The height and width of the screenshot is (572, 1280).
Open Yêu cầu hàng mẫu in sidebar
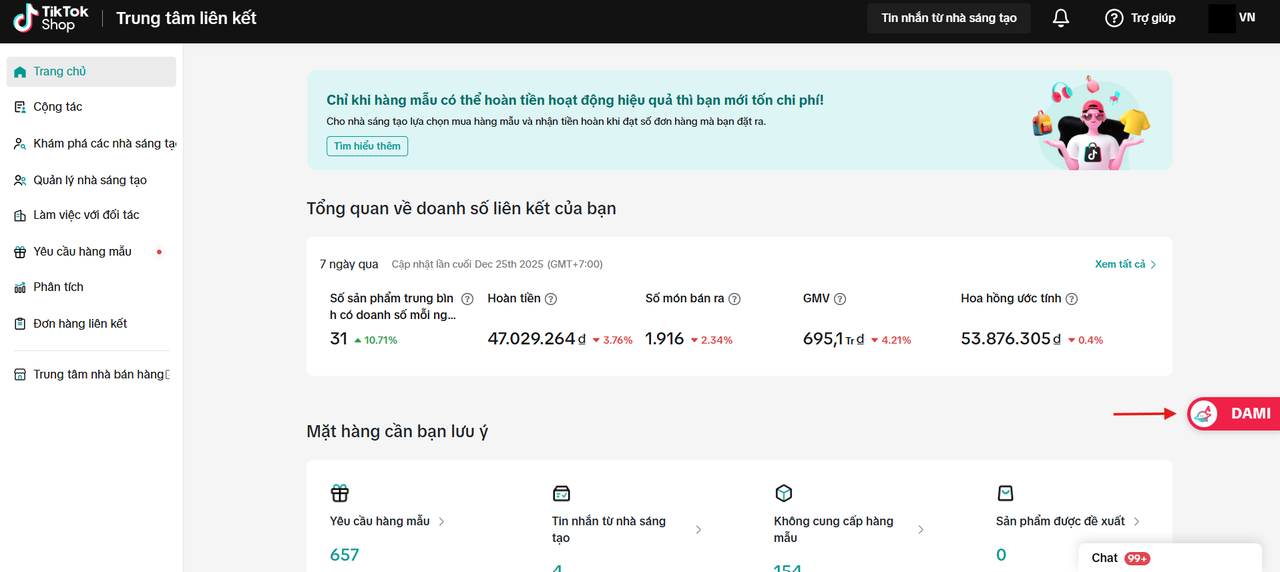point(91,252)
